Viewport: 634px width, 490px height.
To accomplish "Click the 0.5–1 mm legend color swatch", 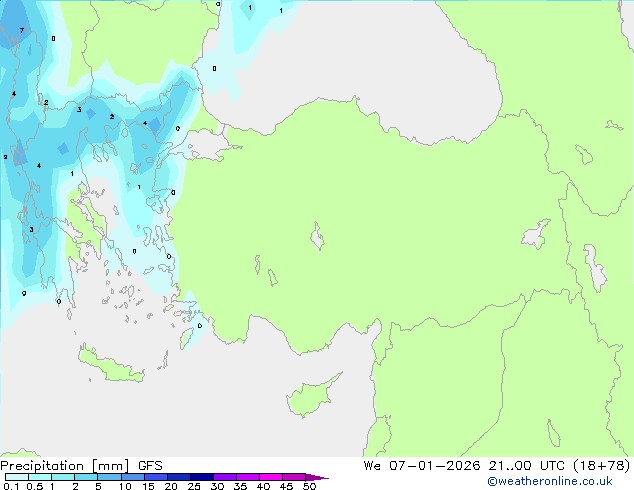I will point(40,477).
